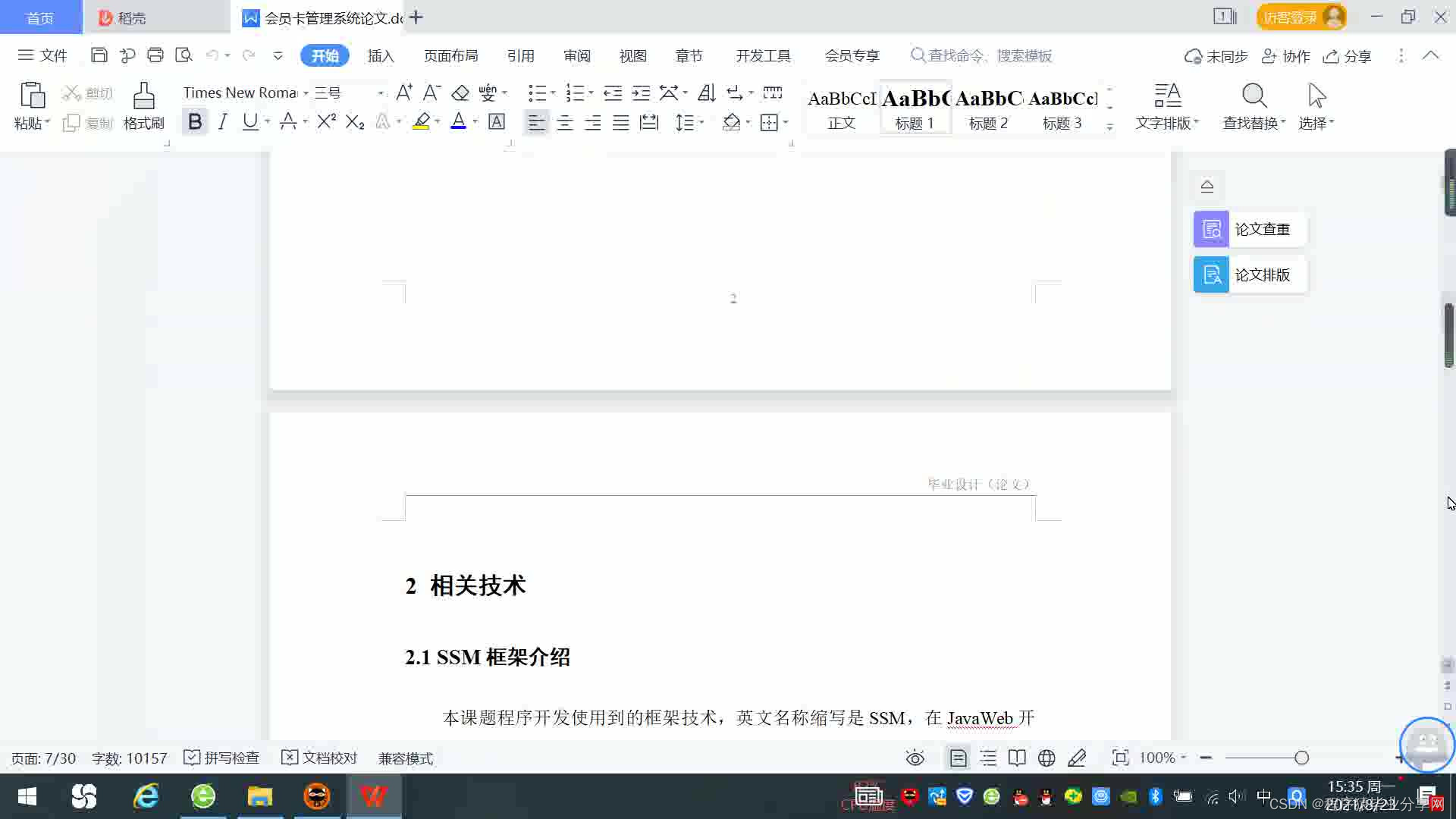
Task: Click the zoom slider handle
Action: pyautogui.click(x=1301, y=758)
